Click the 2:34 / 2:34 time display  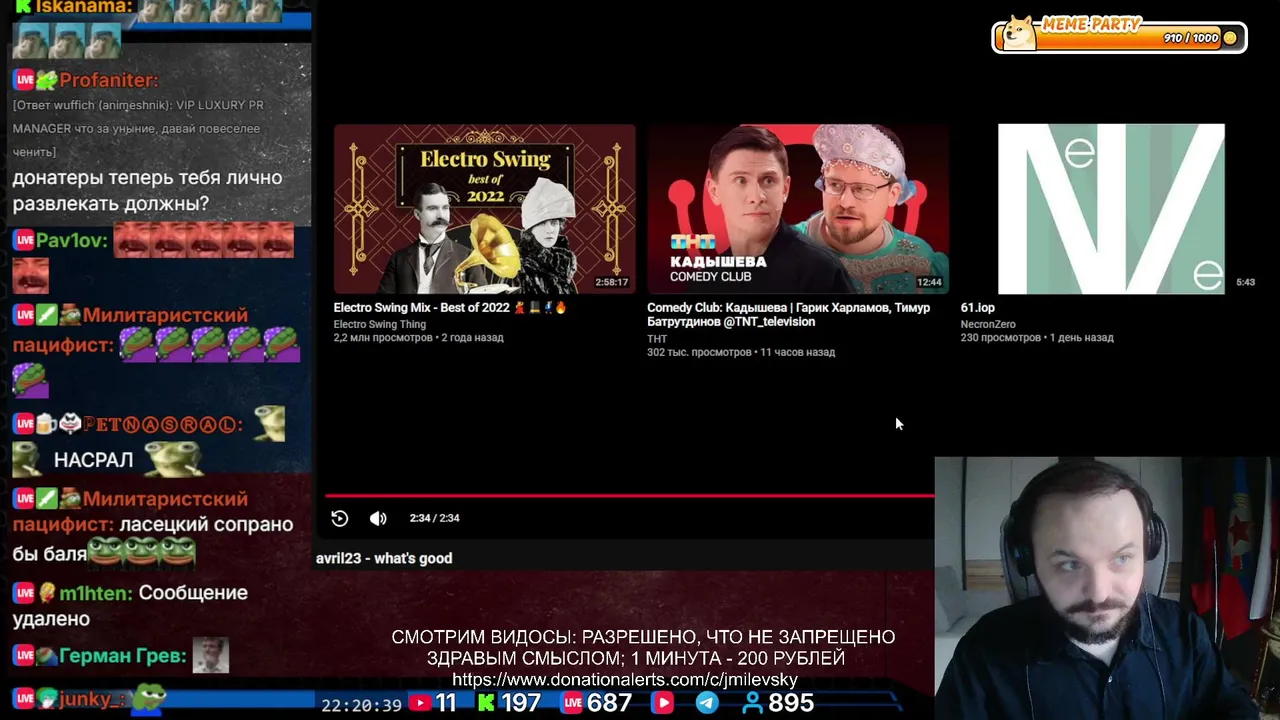pos(434,518)
